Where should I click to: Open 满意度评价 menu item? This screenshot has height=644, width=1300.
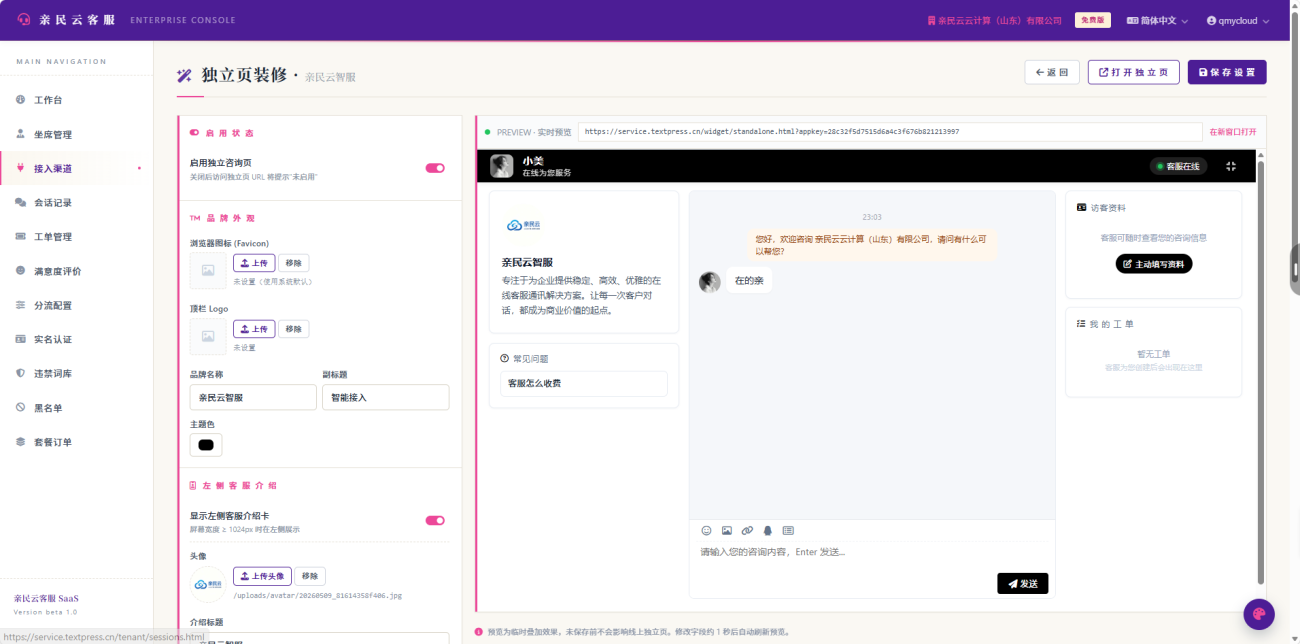tap(77, 271)
